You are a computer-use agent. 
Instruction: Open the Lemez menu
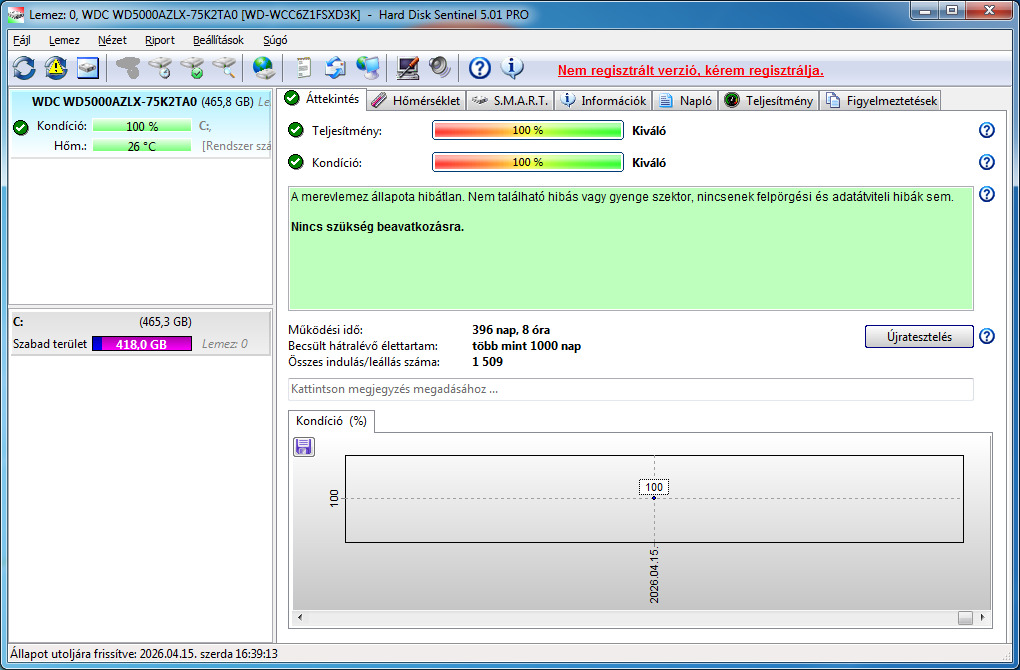pos(64,40)
